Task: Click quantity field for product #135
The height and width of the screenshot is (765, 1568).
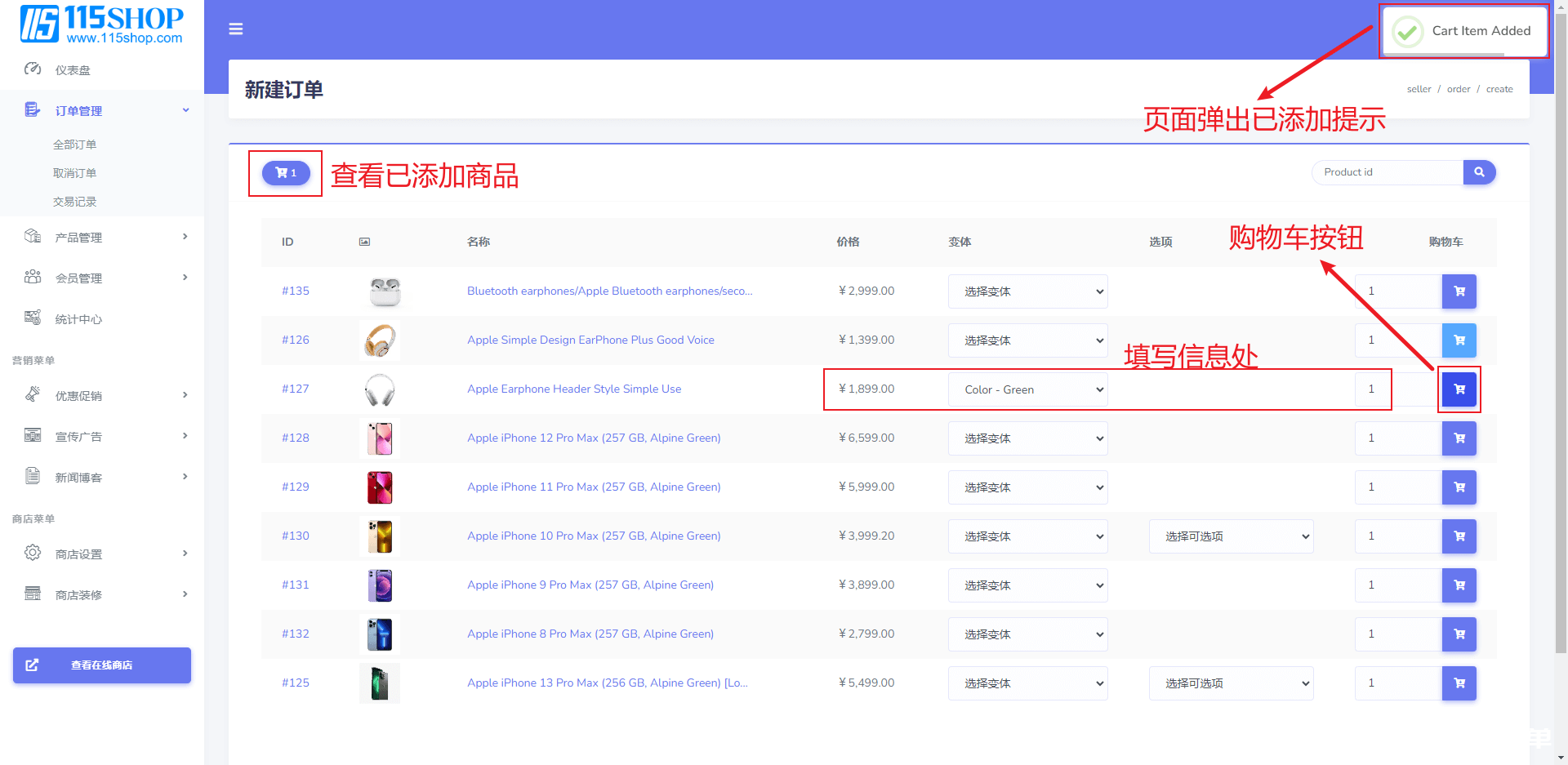Action: click(x=1398, y=291)
